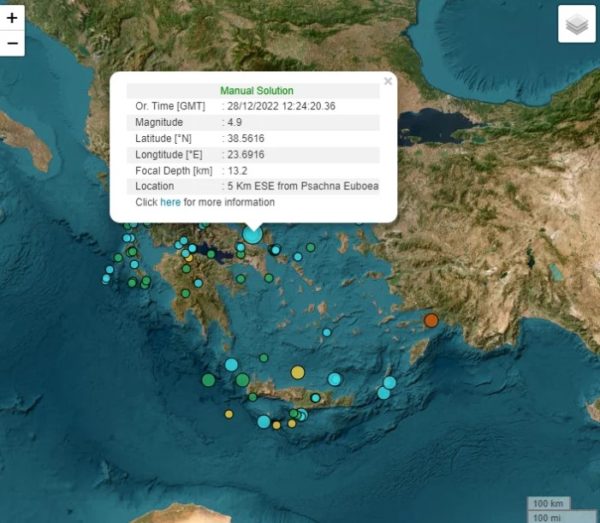Zoom in with the plus button

12,18
